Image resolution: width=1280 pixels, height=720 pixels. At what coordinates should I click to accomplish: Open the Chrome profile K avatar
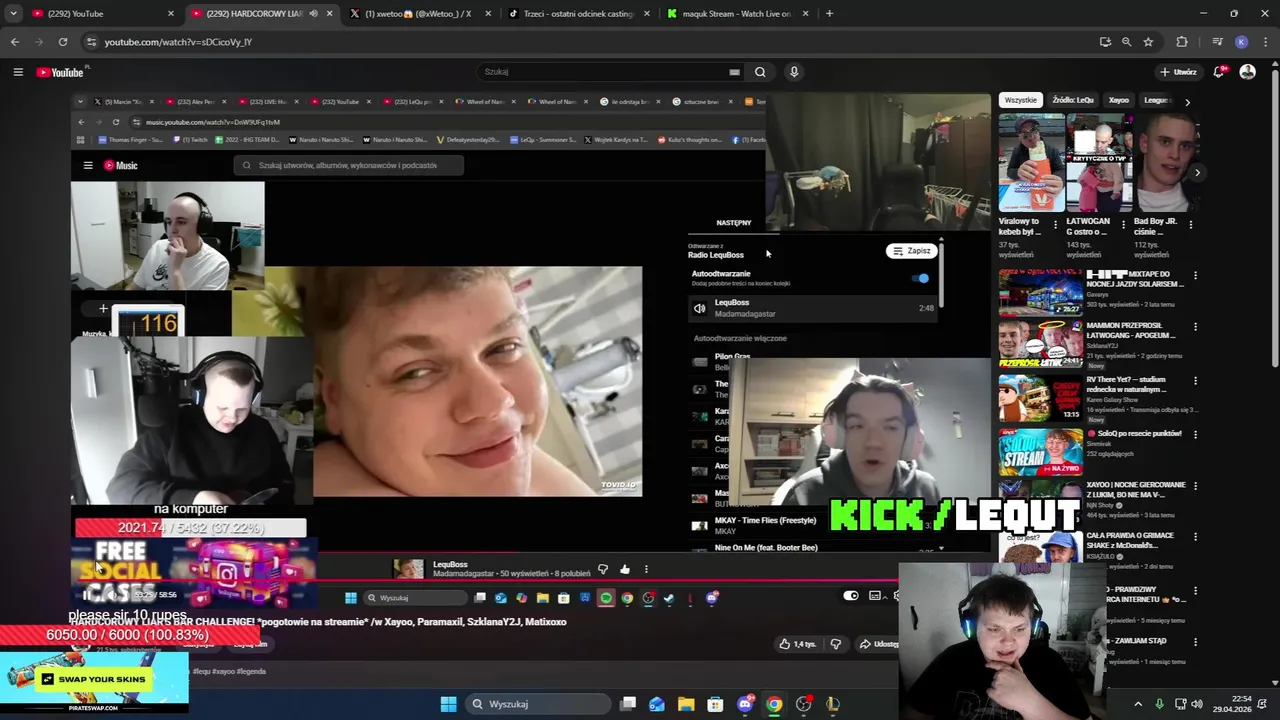(1241, 42)
